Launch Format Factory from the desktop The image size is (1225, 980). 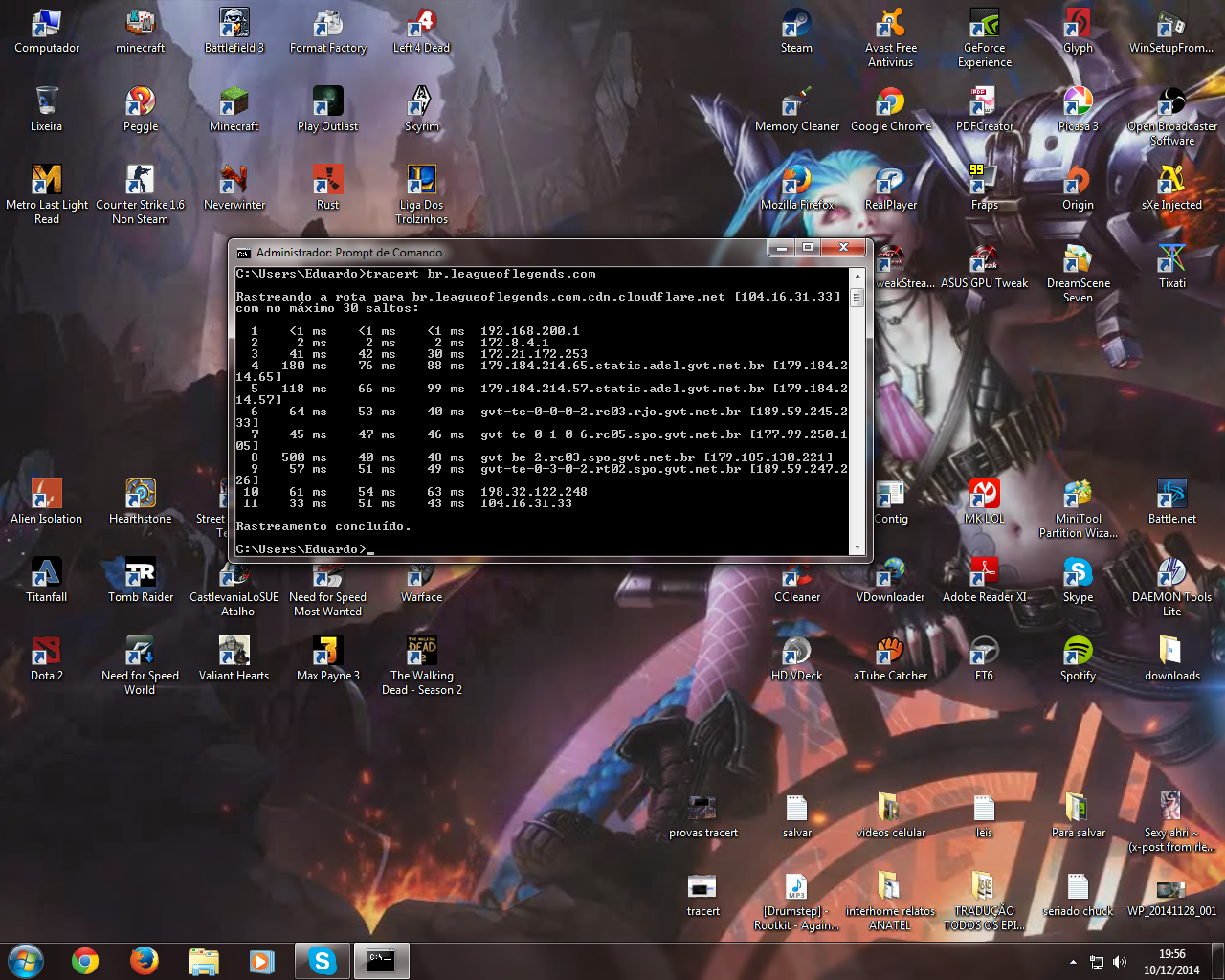click(x=328, y=32)
